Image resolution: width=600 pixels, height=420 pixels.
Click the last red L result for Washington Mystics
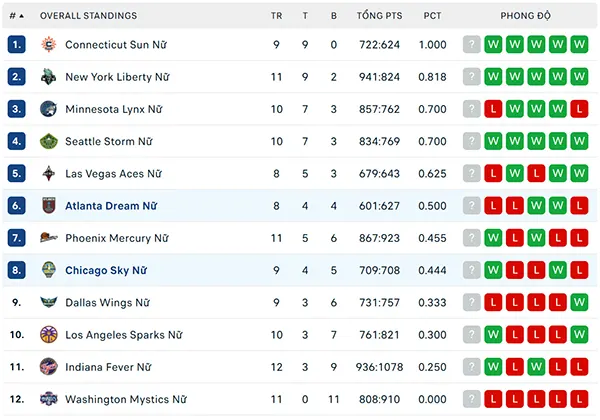[x=579, y=399]
